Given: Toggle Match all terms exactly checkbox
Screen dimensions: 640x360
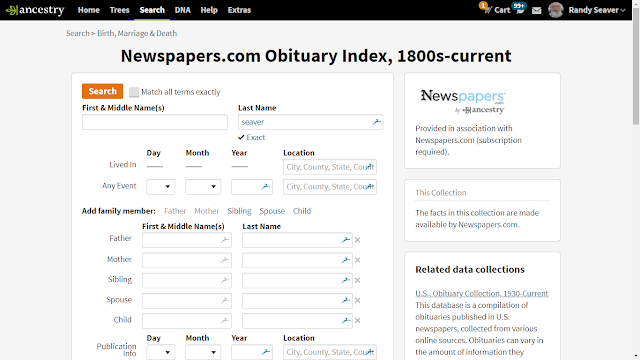Looking at the screenshot, I should [134, 92].
